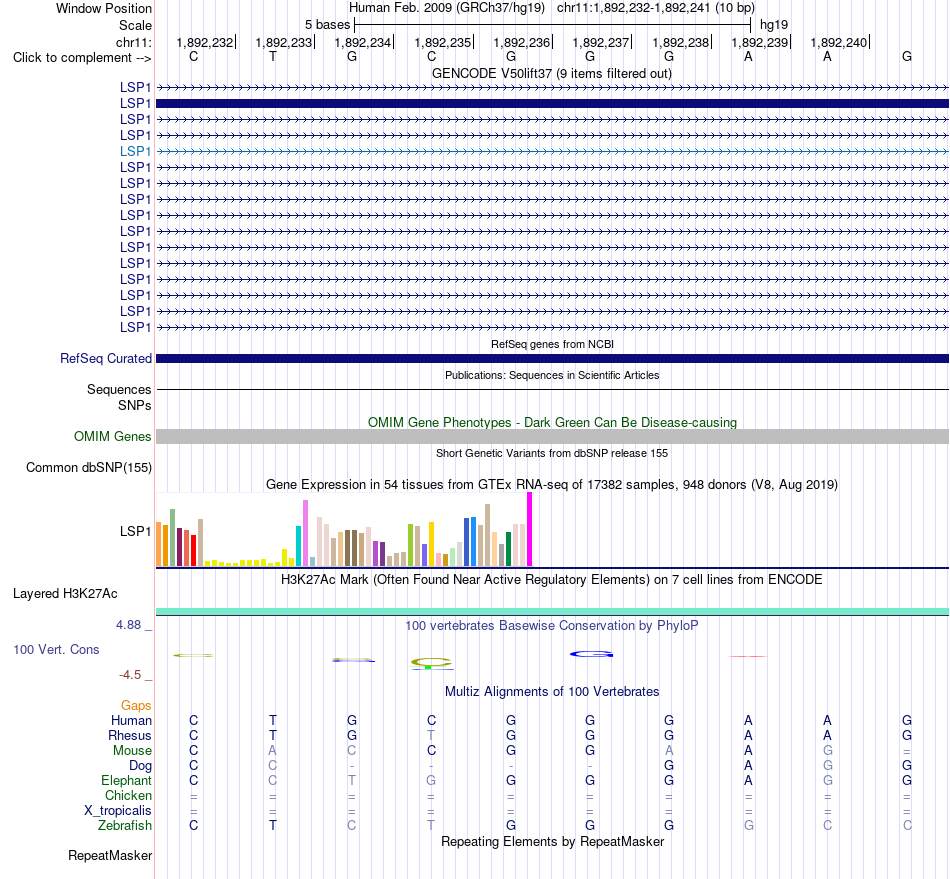Click the -4.5 PhyloP axis value
The image size is (950, 879).
130,675
